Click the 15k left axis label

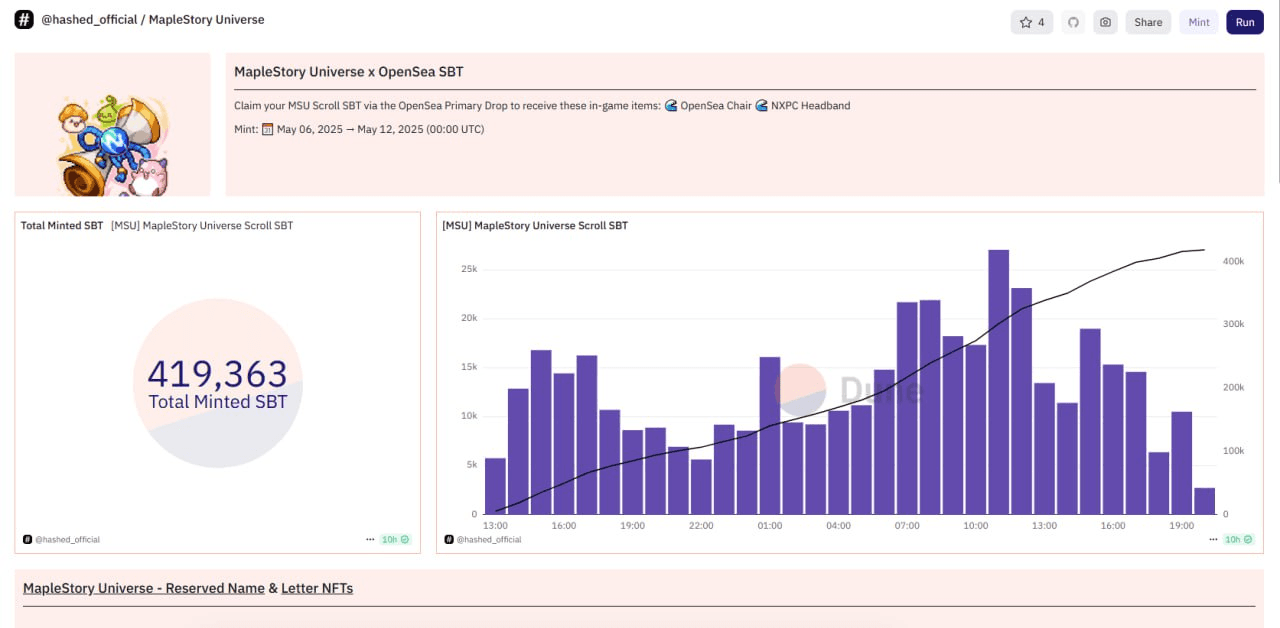coord(468,367)
